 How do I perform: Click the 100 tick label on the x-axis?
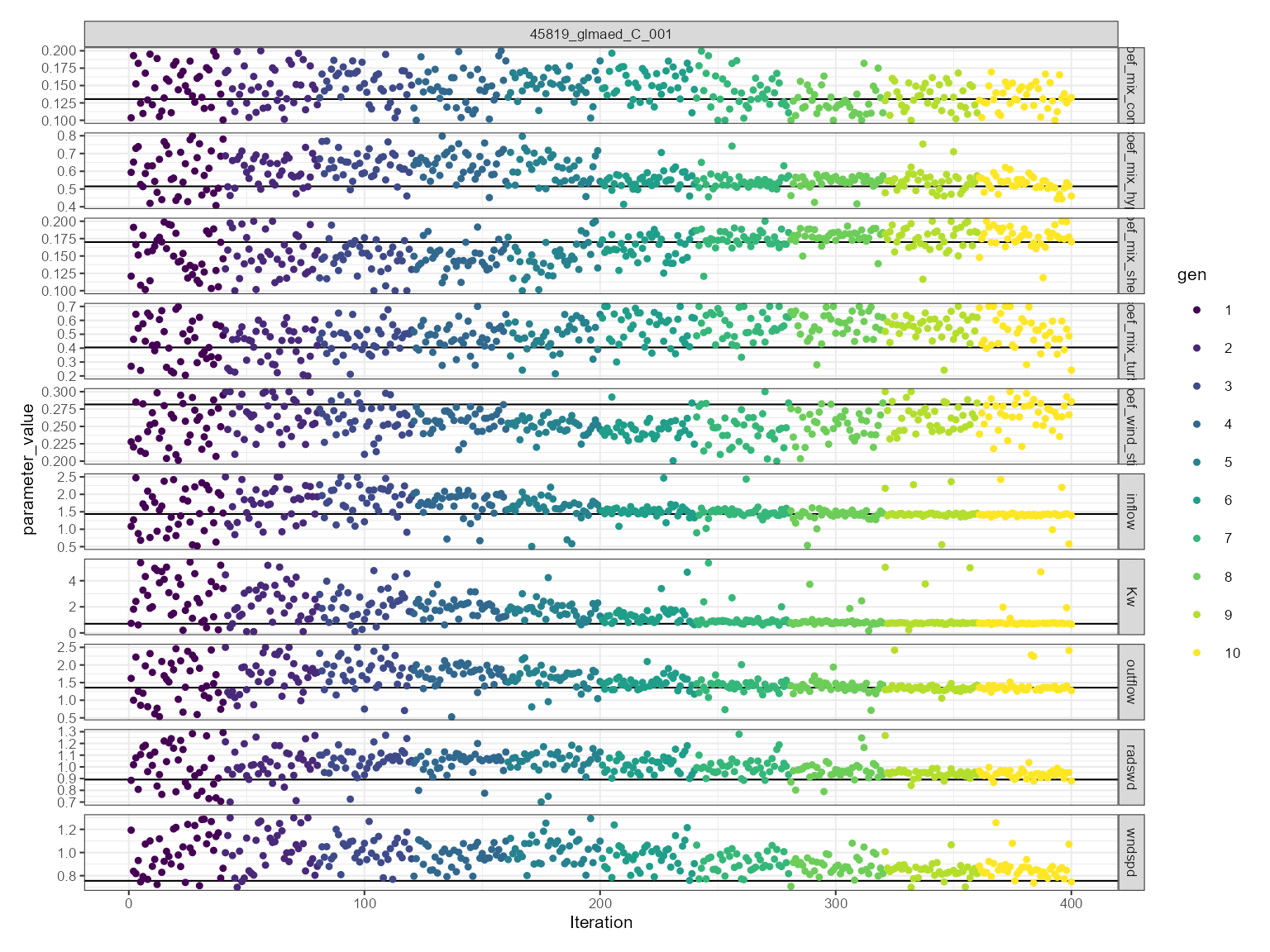[x=364, y=903]
